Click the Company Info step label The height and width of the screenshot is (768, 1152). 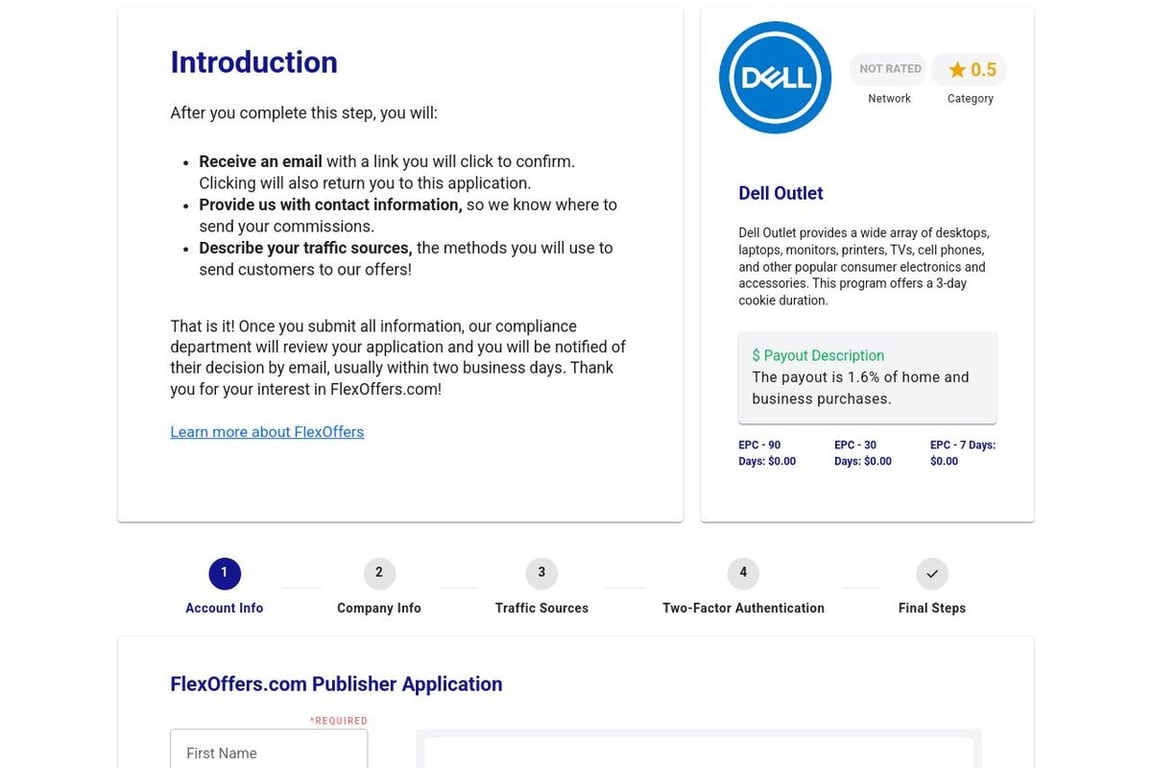[379, 608]
